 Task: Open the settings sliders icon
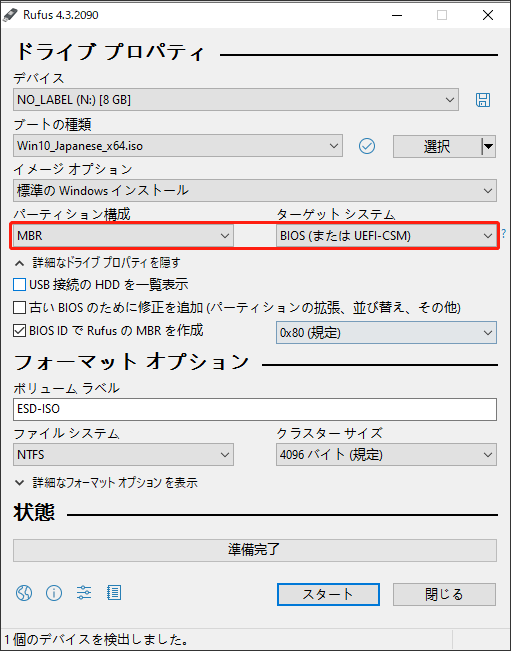pos(84,593)
